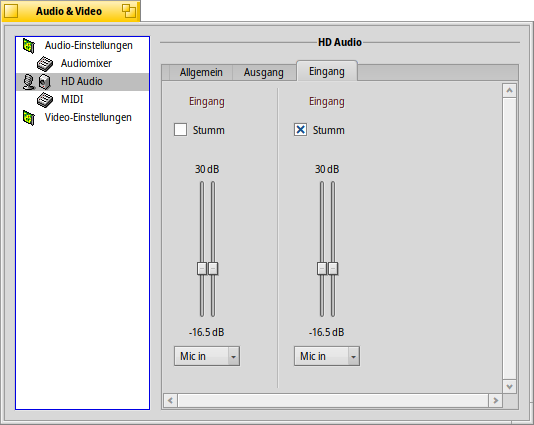Screen dimensions: 534x425
Task: Open Video-Einstellungen in the sidebar
Action: 82,117
